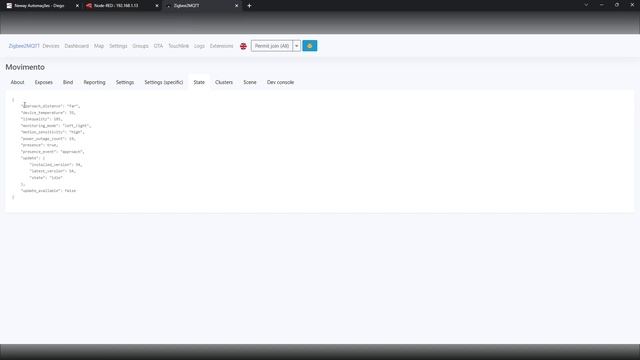Click the Neway Automações tab favicon
640x360 pixels.
pos(9,6)
